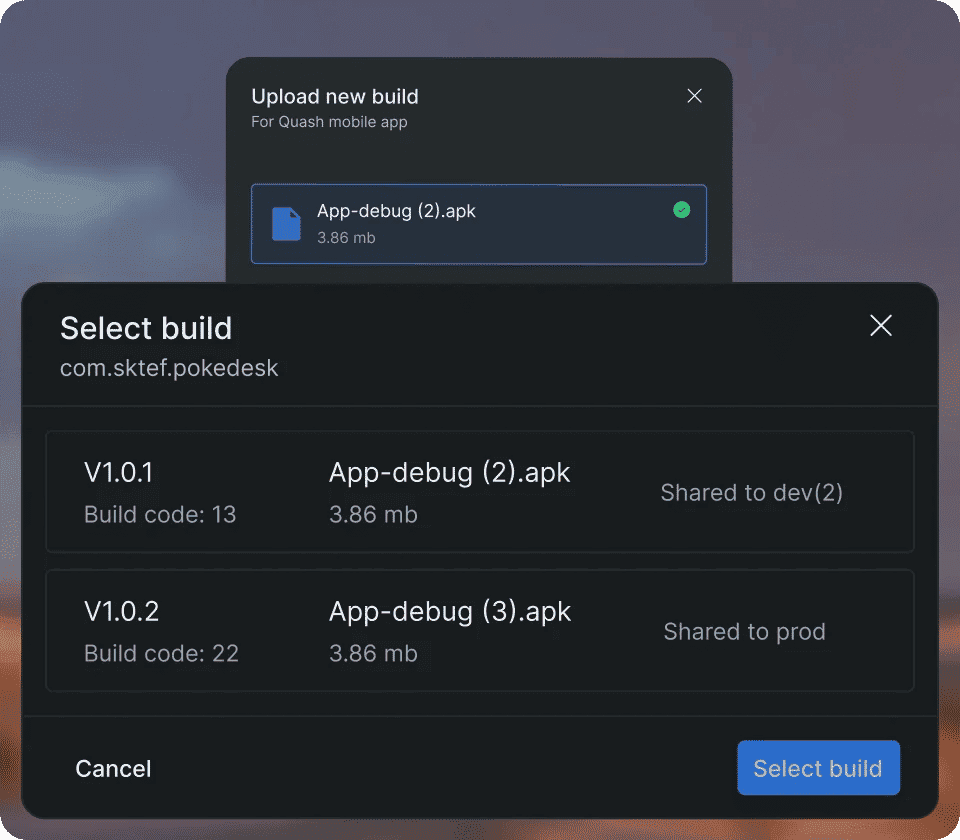This screenshot has width=960, height=840.
Task: Click the Upload new build heading
Action: click(334, 96)
